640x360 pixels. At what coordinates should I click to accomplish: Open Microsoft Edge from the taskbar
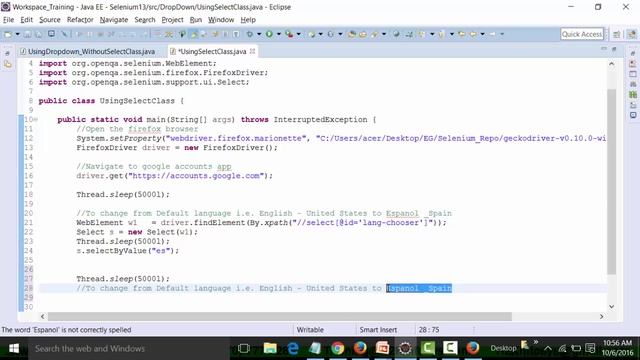click(293, 348)
